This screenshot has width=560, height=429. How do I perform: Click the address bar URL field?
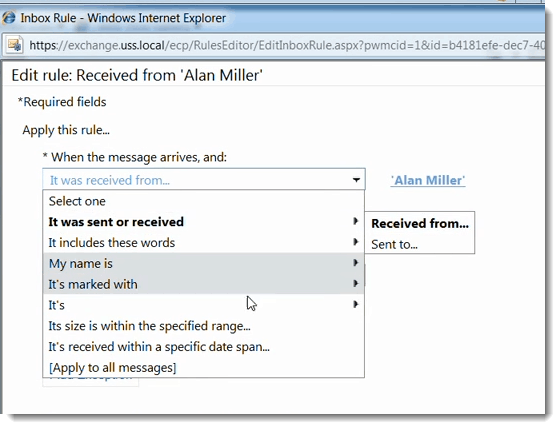pos(286,45)
